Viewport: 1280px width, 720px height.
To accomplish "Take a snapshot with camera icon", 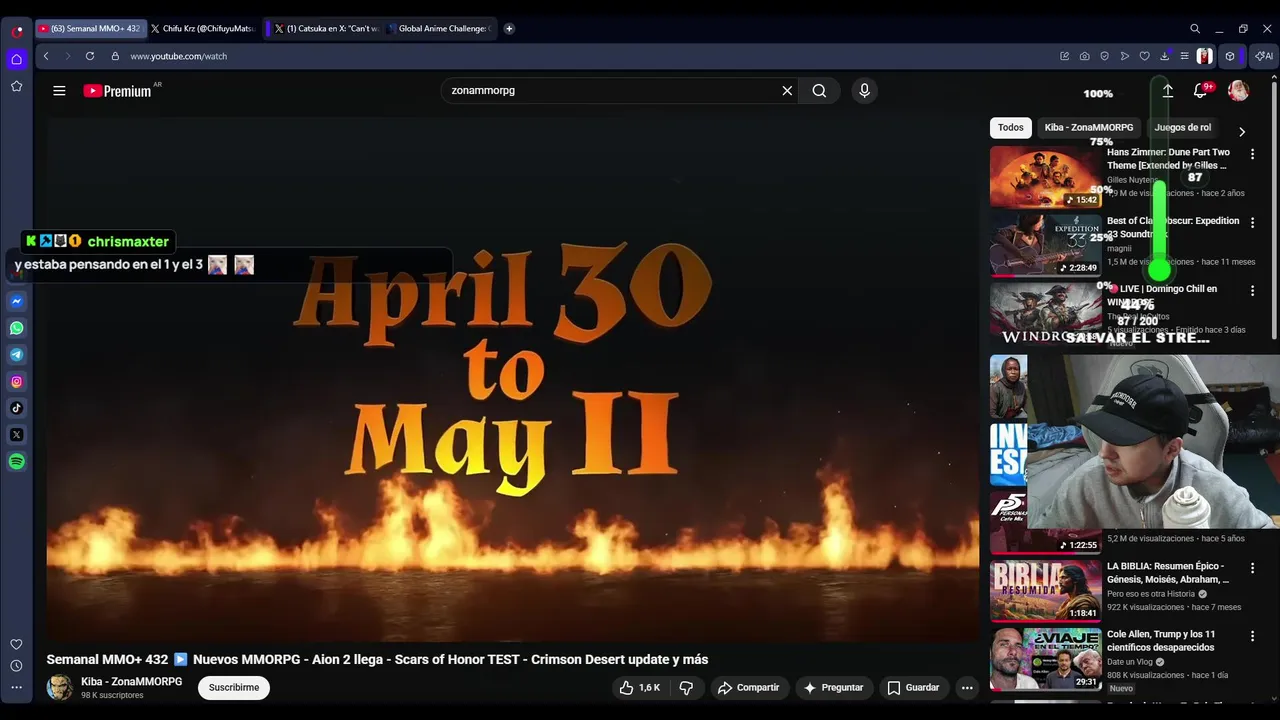I will pos(1085,56).
